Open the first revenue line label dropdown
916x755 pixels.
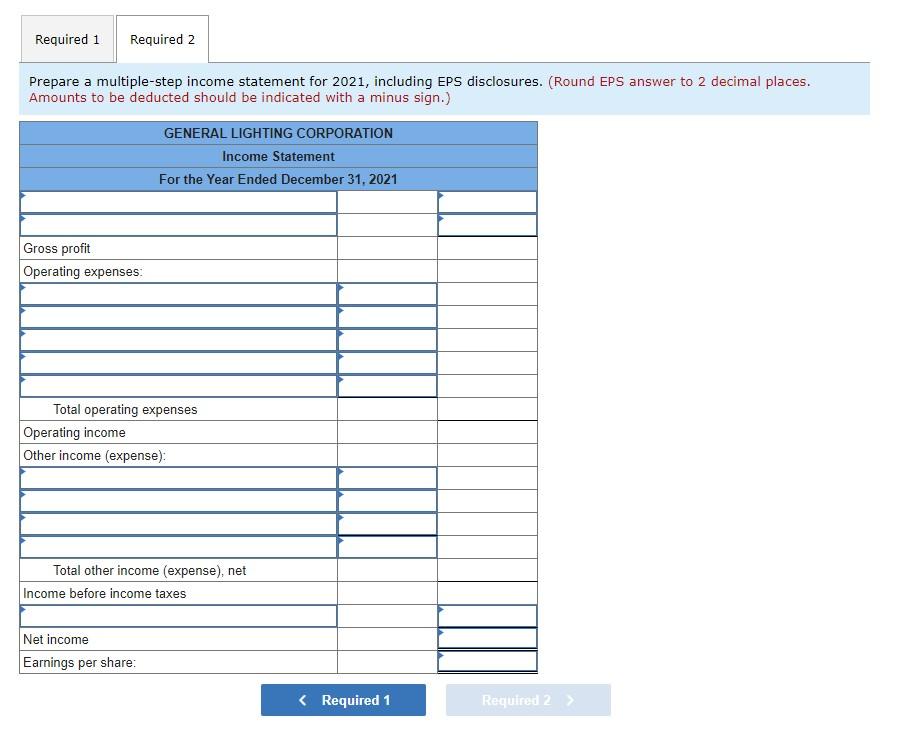(178, 202)
